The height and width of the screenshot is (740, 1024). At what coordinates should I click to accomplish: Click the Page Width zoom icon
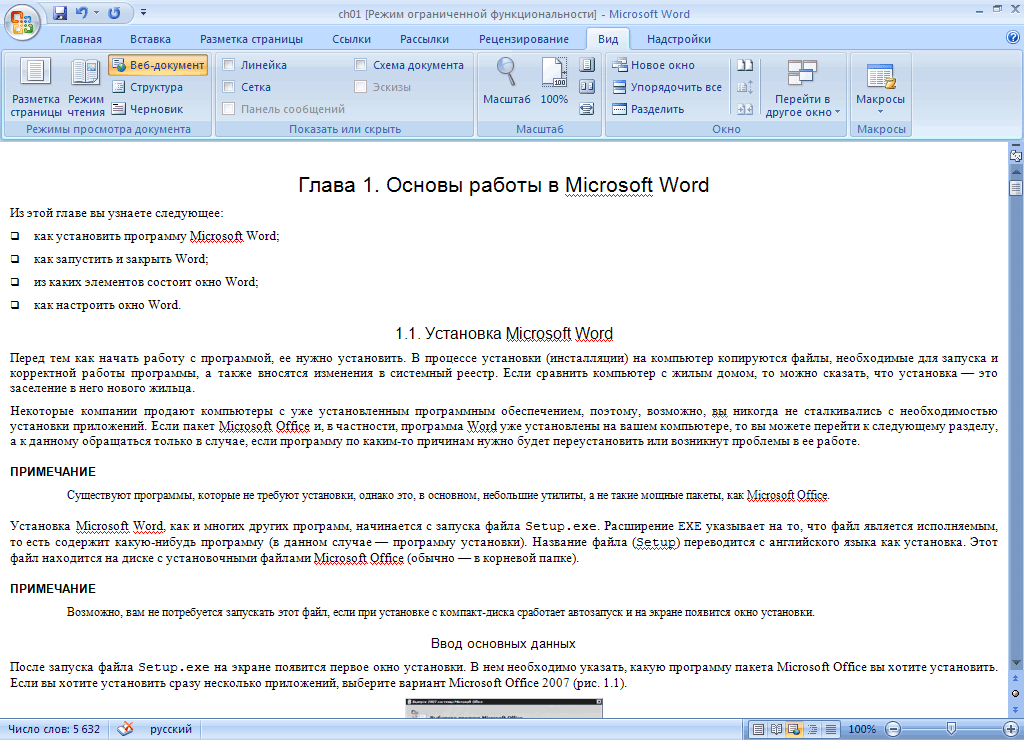pos(587,109)
